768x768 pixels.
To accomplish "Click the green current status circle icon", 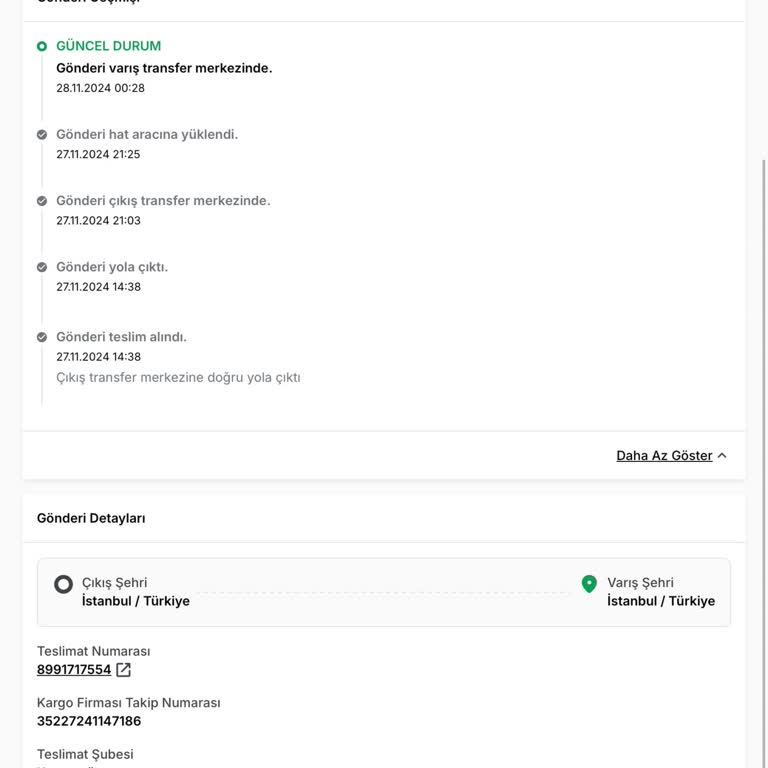I will click(42, 46).
